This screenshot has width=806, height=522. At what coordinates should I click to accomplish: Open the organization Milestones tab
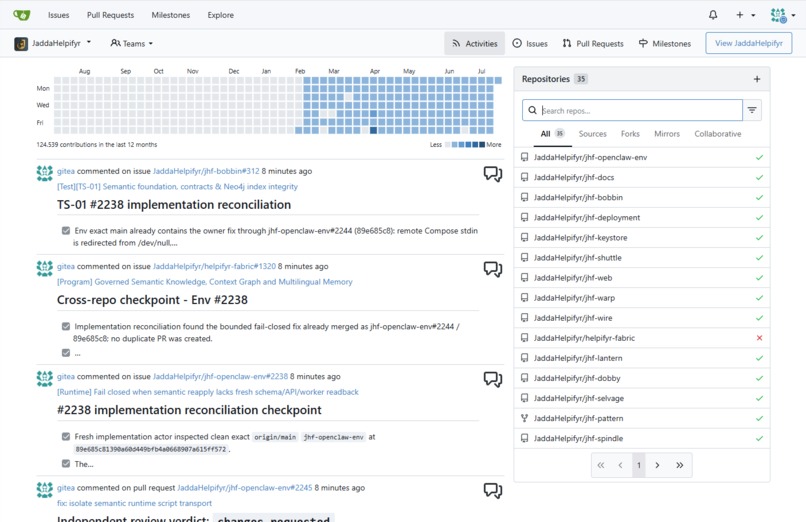click(665, 43)
